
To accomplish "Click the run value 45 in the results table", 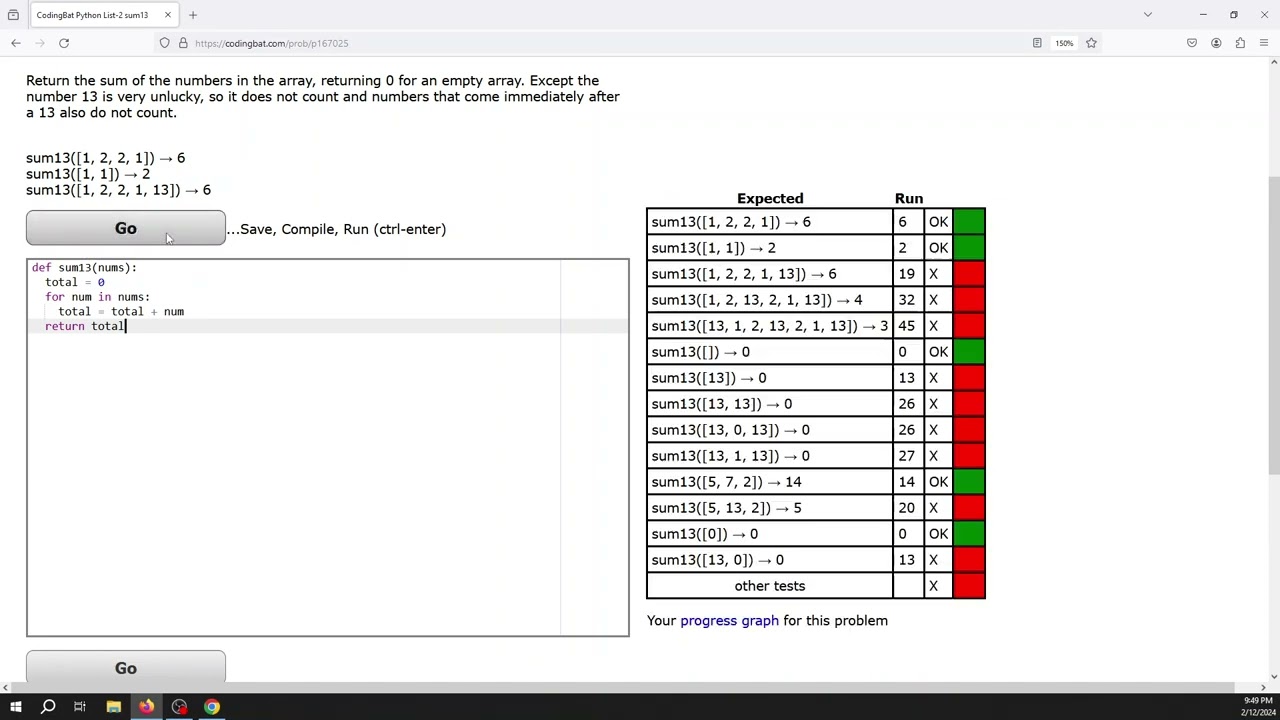I will (x=906, y=326).
